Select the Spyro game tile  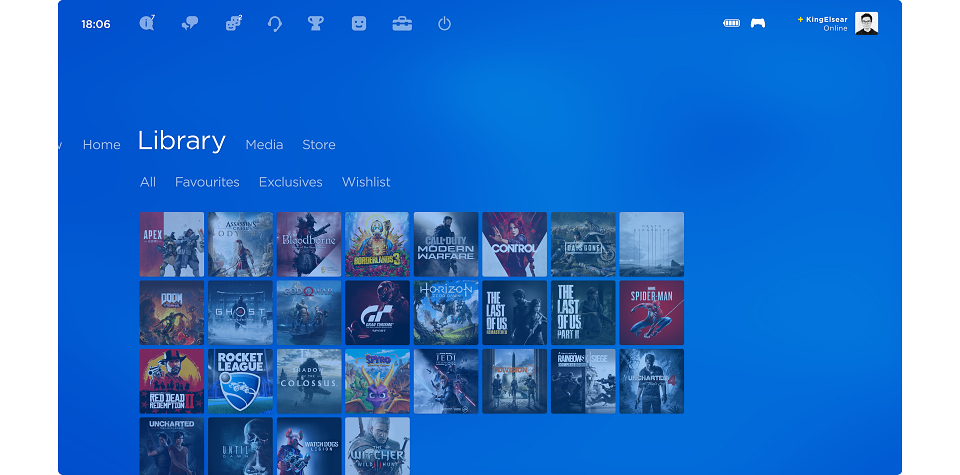click(x=378, y=381)
